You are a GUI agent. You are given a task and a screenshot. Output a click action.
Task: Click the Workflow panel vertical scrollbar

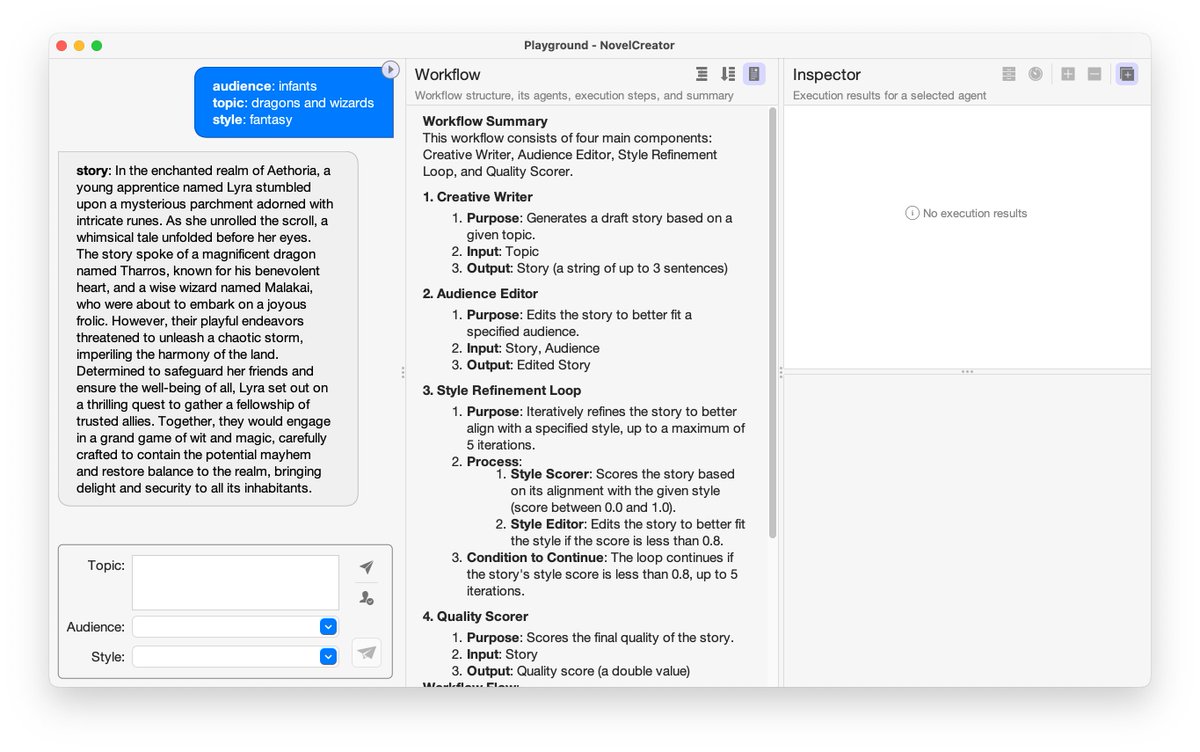[x=772, y=322]
